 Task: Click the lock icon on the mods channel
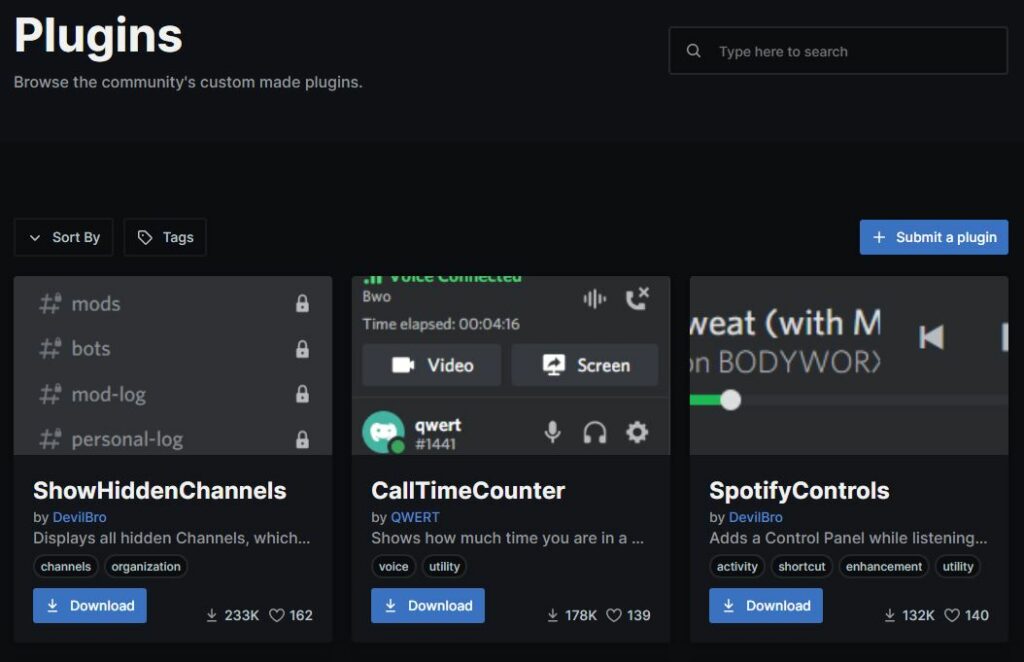click(x=301, y=304)
